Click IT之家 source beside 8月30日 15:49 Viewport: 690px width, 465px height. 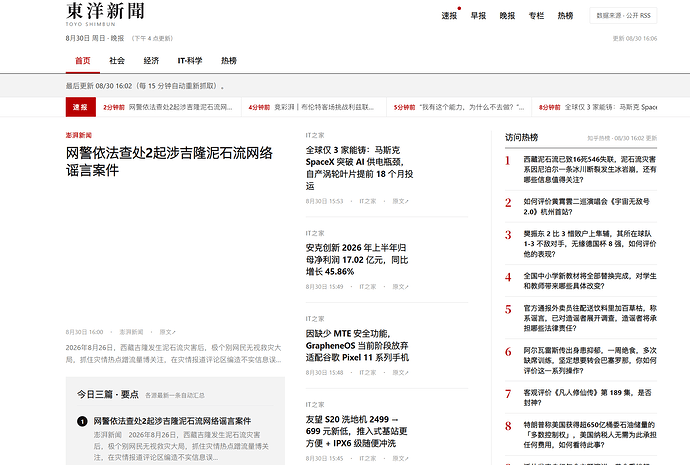point(367,286)
